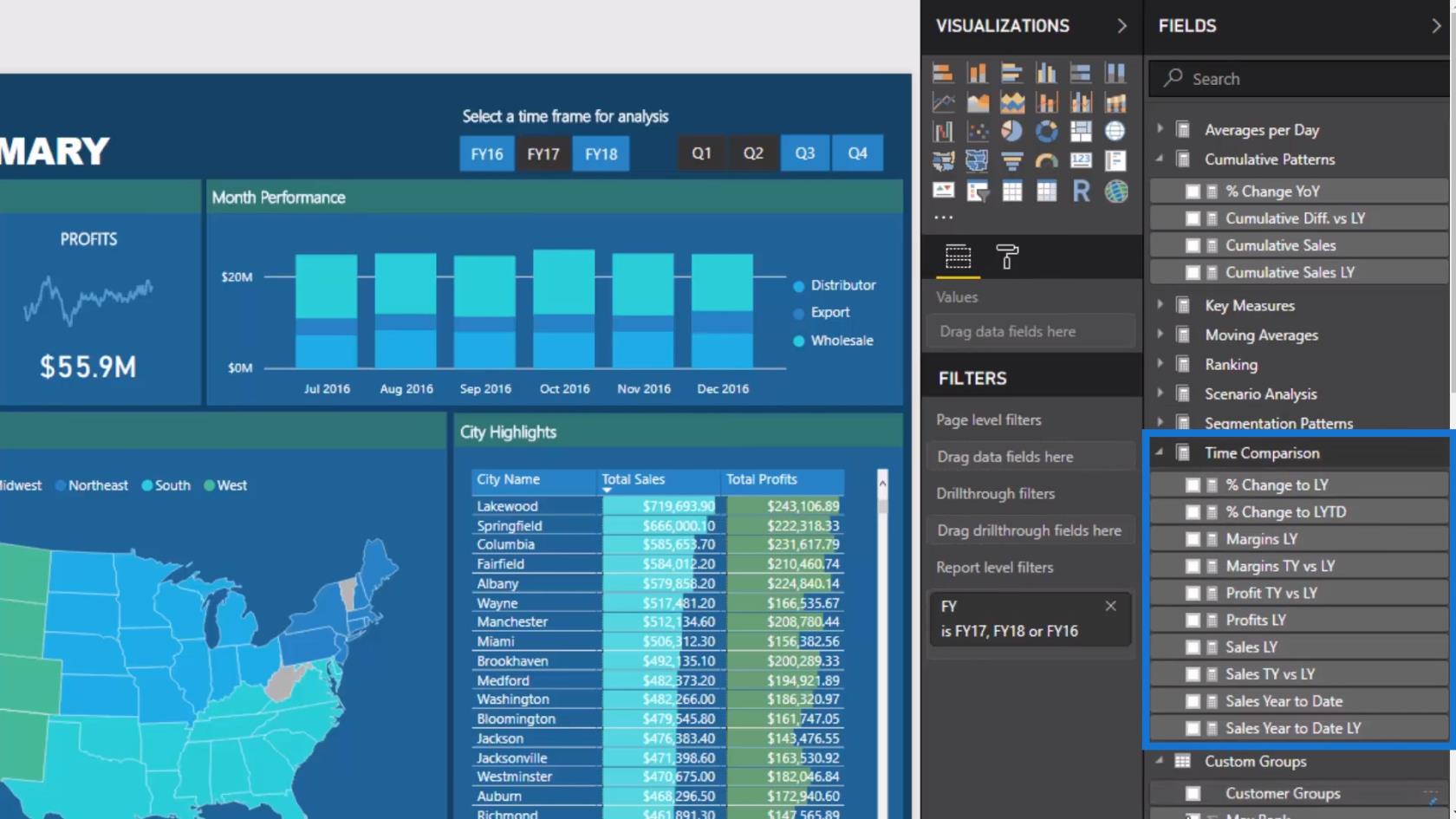The image size is (1456, 819).
Task: Select the R script visual
Action: [x=1081, y=191]
